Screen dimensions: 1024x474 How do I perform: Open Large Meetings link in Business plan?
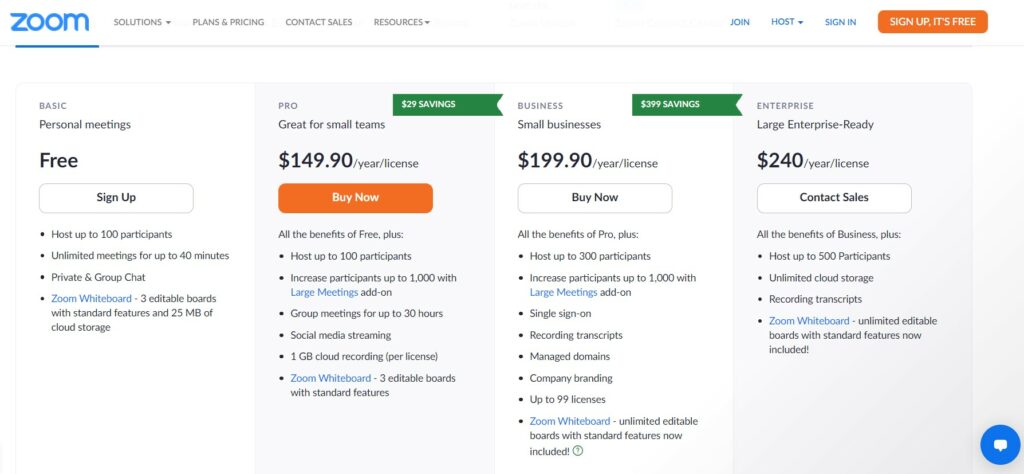click(x=563, y=292)
